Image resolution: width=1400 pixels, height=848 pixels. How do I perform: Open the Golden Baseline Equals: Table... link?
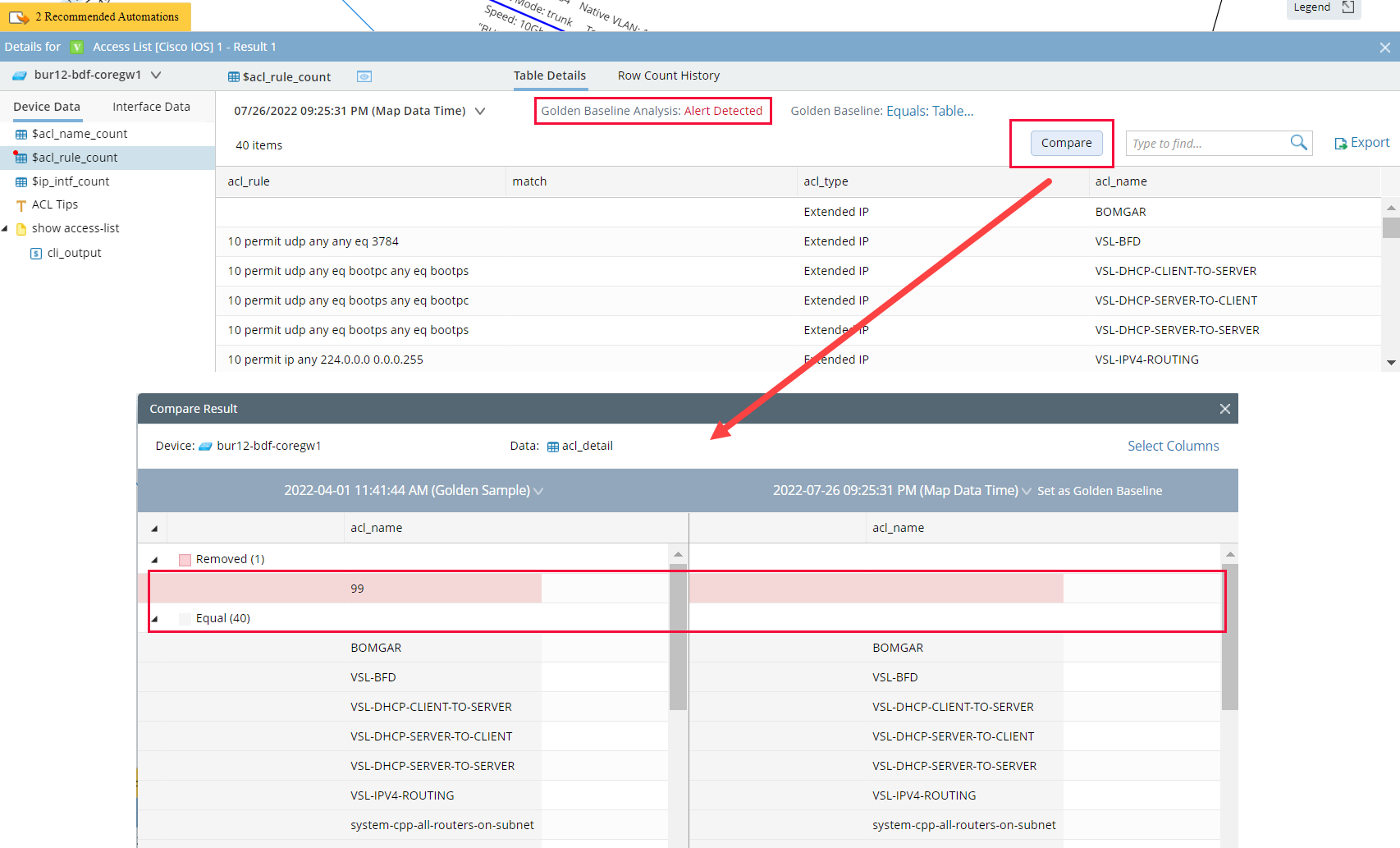click(x=930, y=111)
